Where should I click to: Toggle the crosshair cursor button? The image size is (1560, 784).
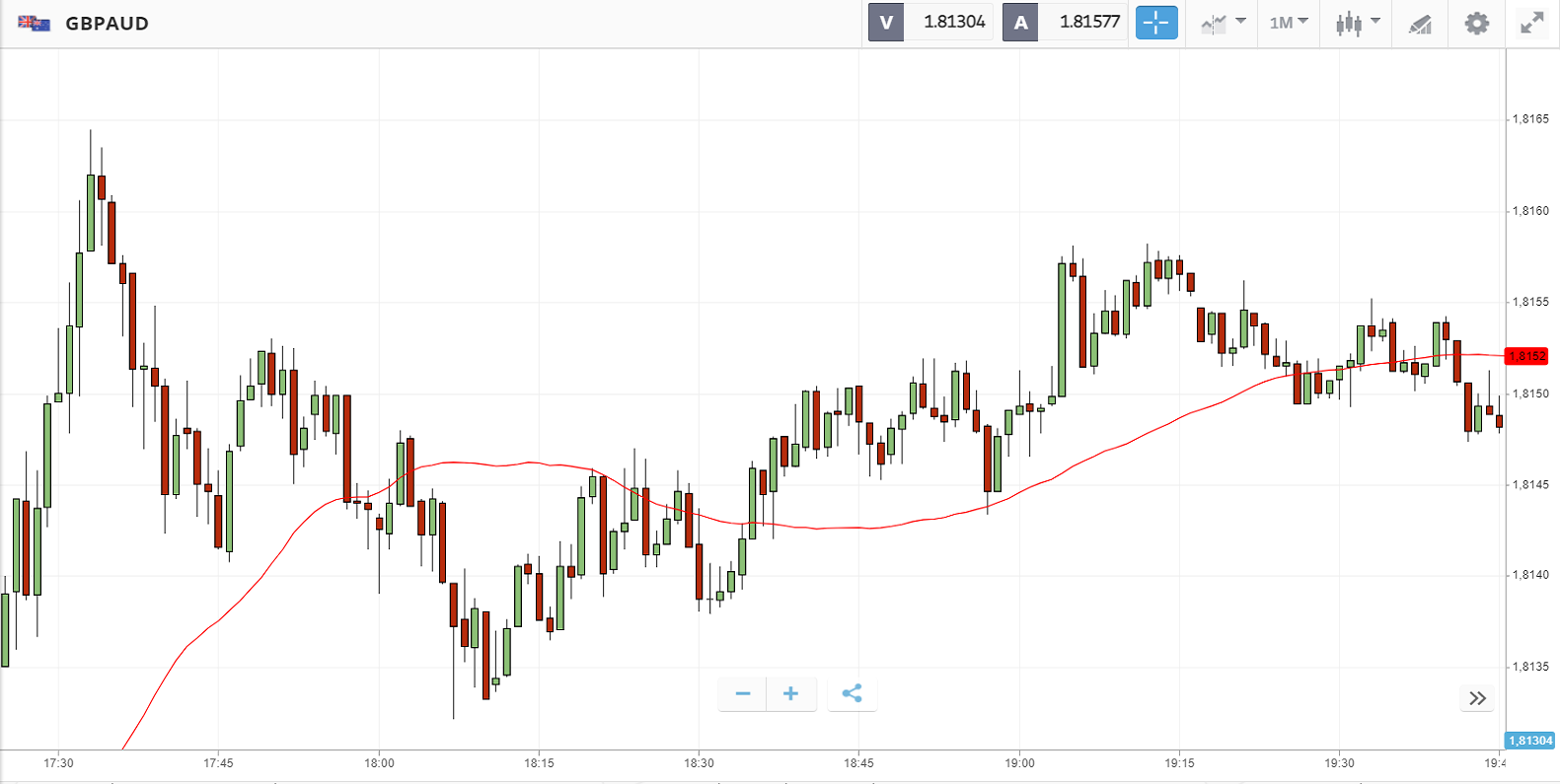1156,22
